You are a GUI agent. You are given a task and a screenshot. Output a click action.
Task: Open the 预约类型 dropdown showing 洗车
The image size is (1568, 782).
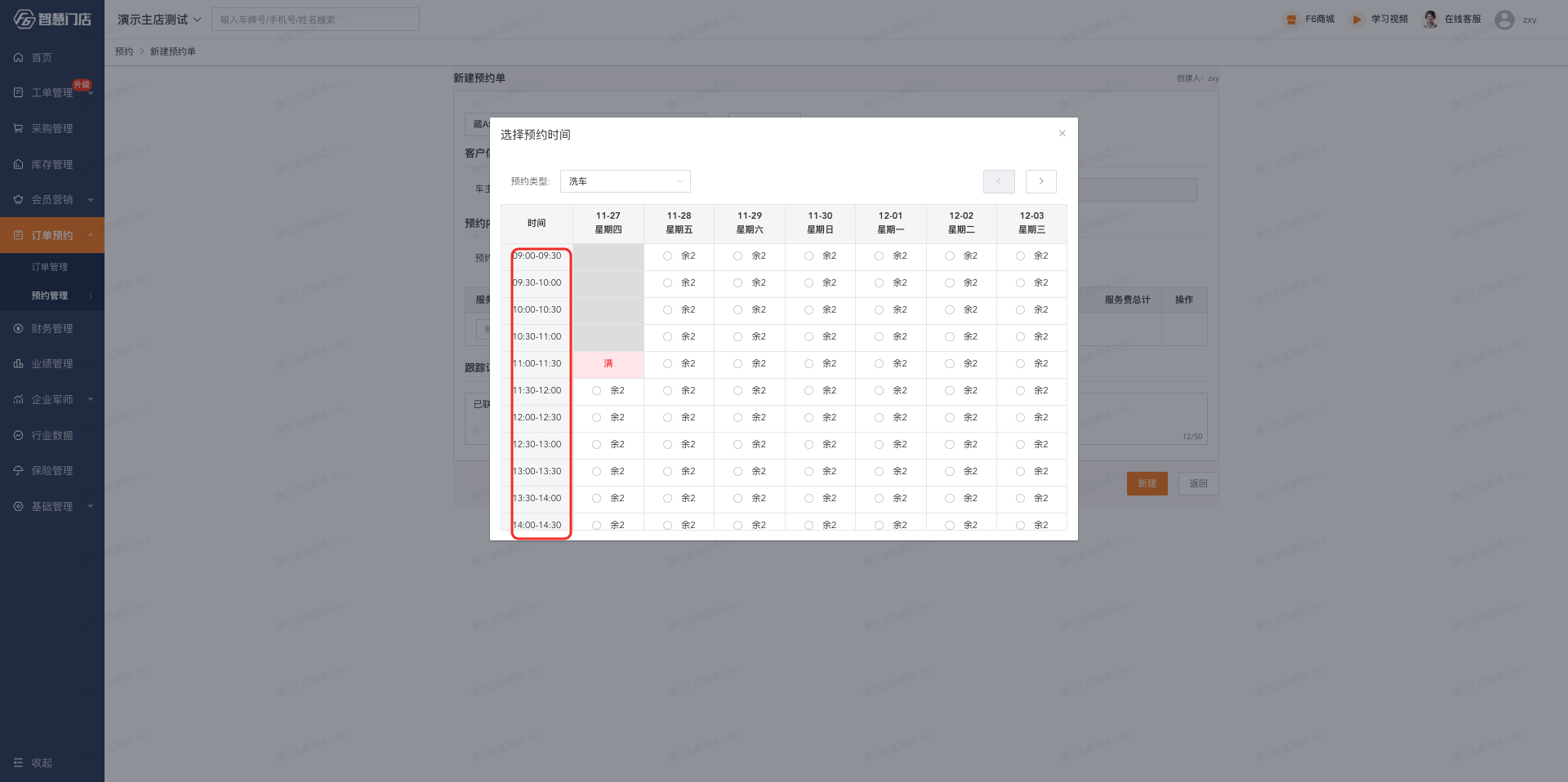point(625,181)
